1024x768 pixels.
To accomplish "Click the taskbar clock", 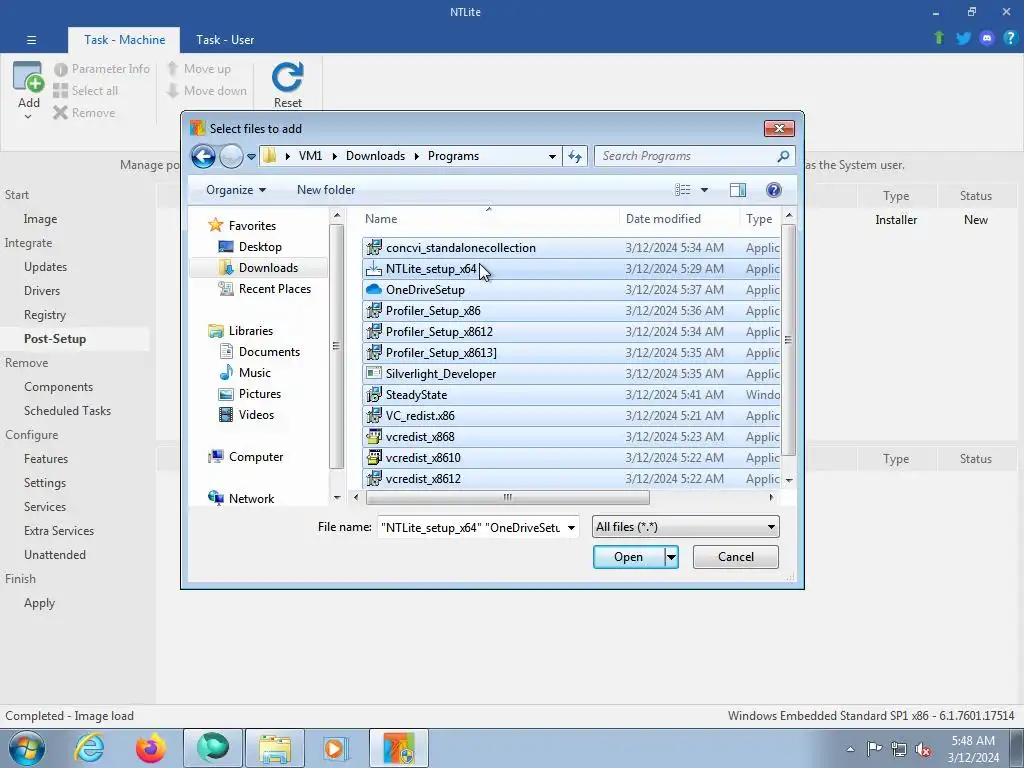I will click(973, 749).
